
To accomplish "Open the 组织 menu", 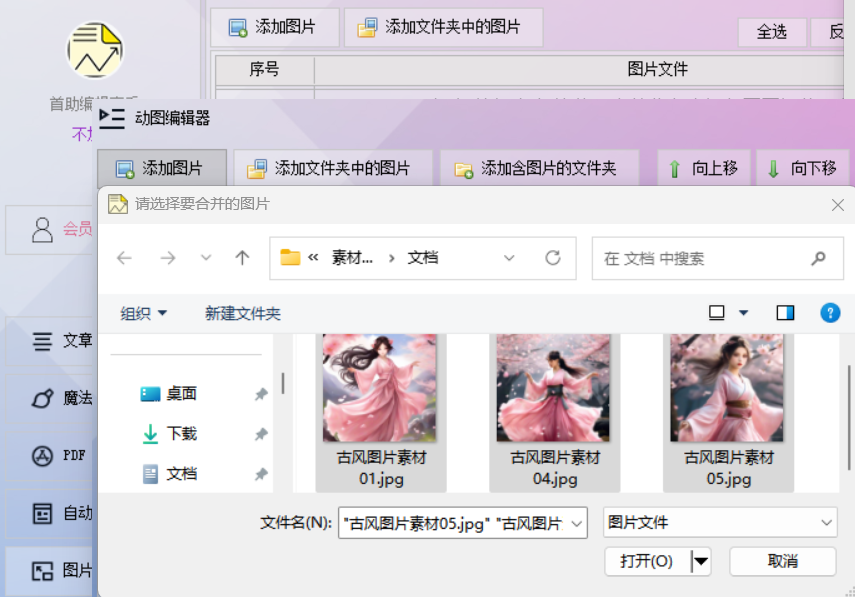I will [143, 313].
